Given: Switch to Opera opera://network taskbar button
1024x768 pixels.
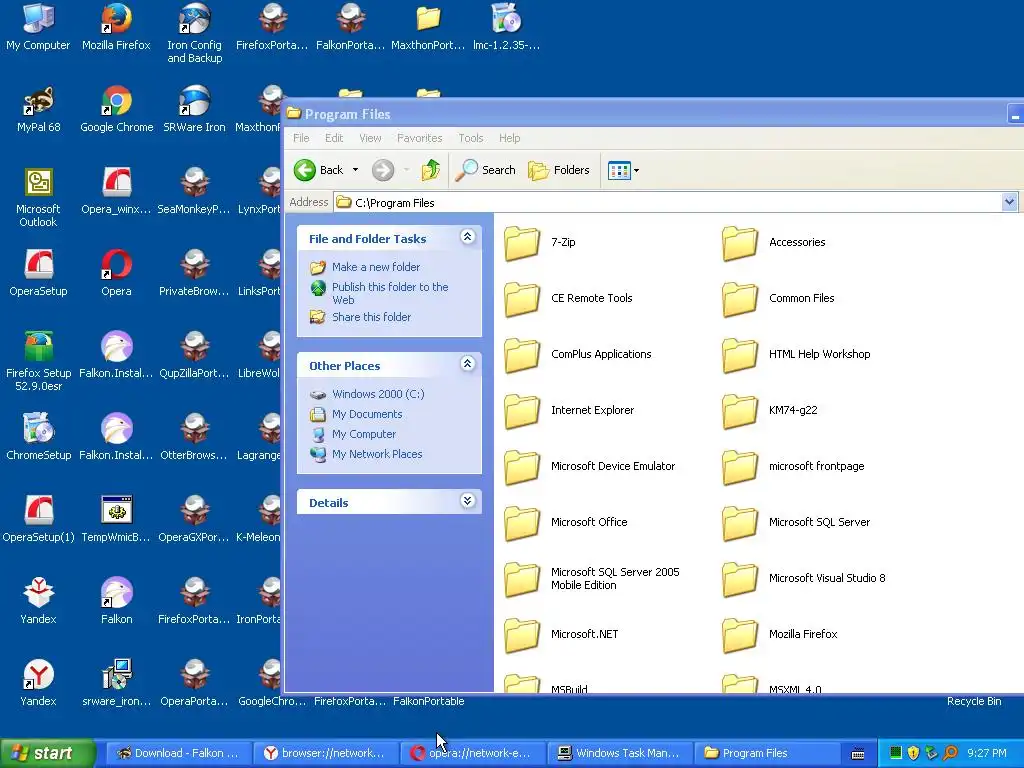Looking at the screenshot, I should (x=472, y=753).
